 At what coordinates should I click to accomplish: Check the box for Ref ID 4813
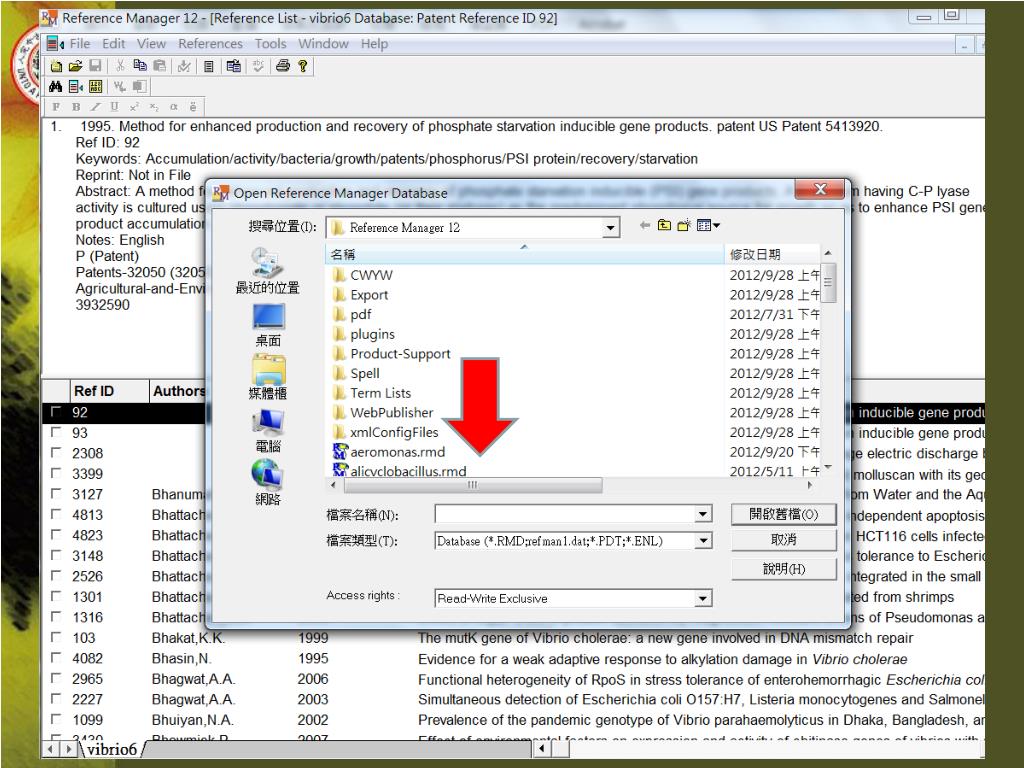56,513
